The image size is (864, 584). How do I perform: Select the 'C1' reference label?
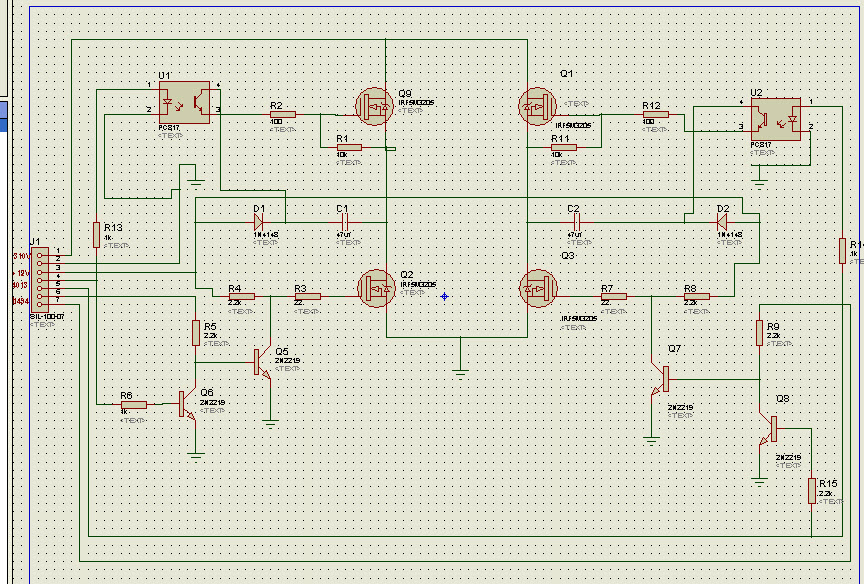click(342, 209)
